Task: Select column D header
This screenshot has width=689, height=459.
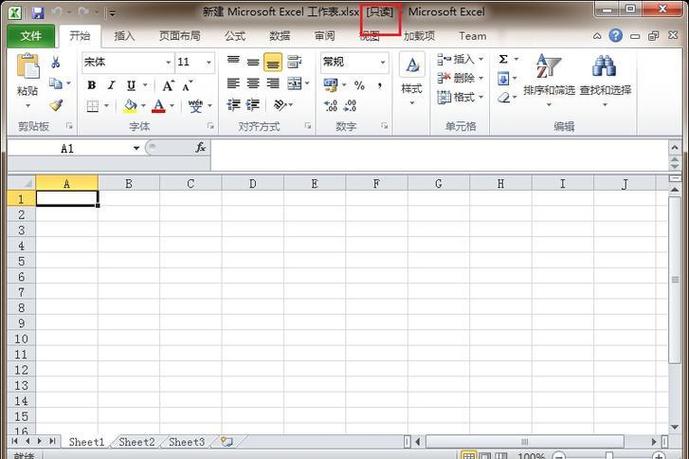Action: [x=253, y=184]
